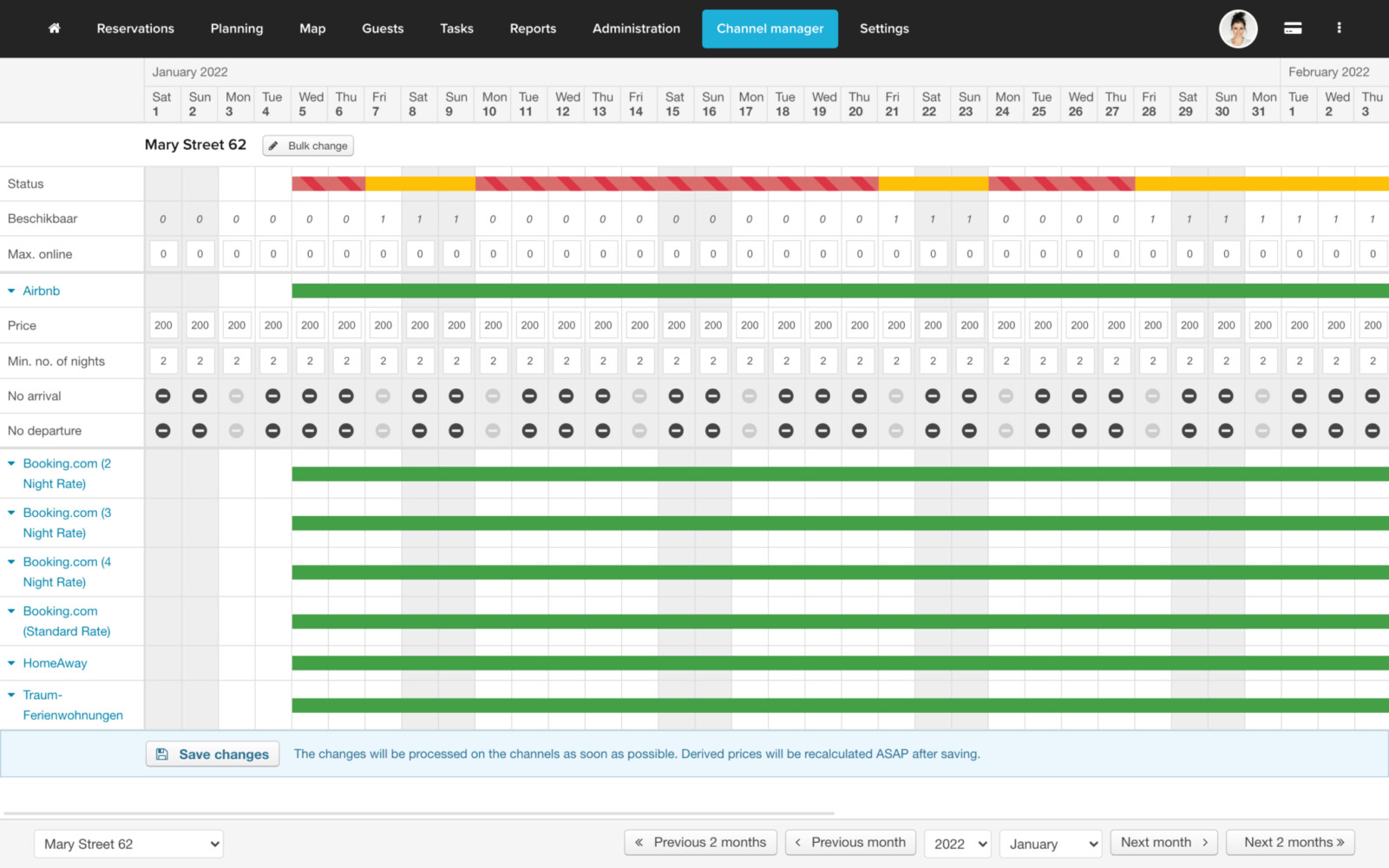
Task: Click the Next month button
Action: point(1163,843)
